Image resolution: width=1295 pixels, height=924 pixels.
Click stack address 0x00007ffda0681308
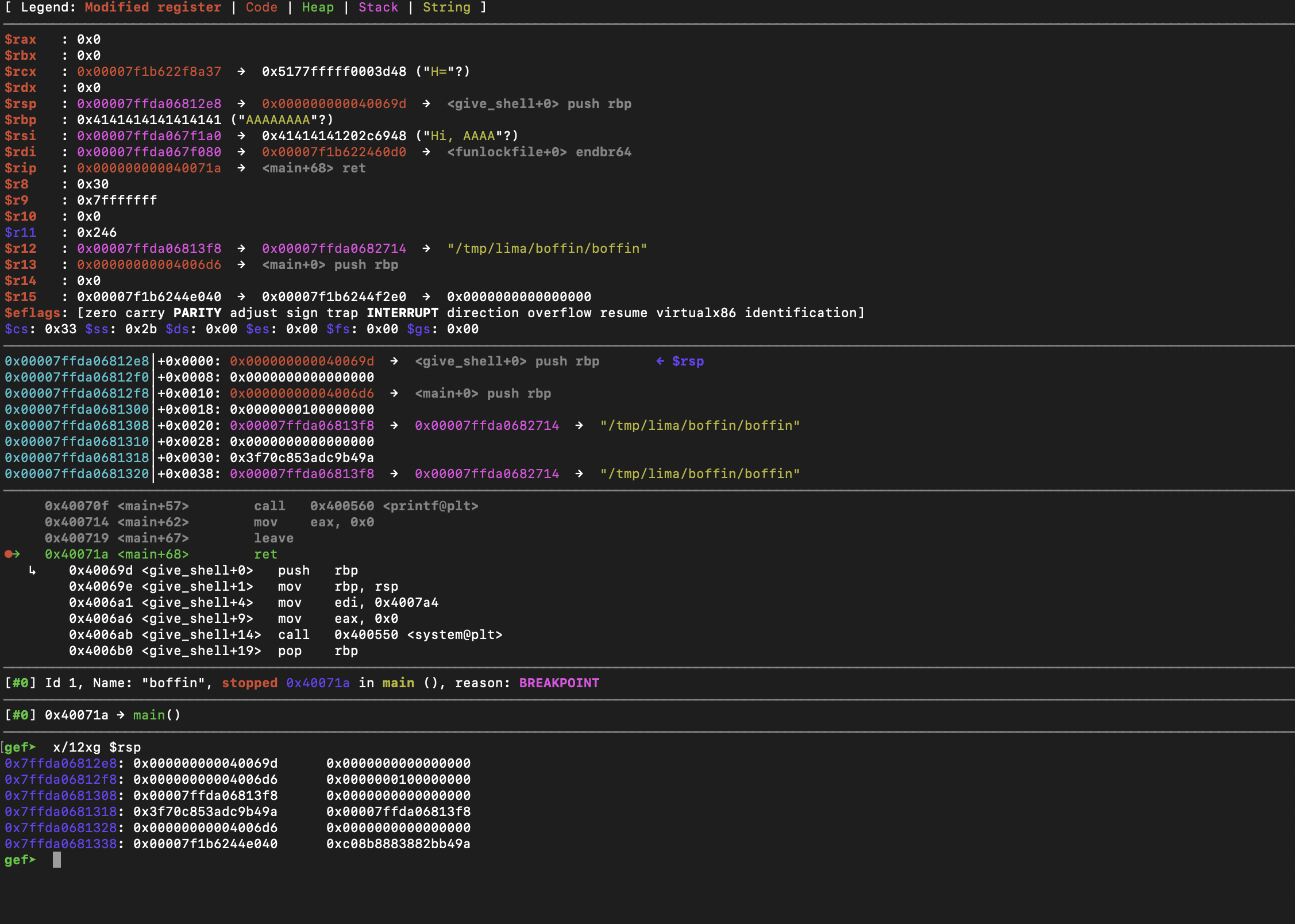pyautogui.click(x=77, y=426)
